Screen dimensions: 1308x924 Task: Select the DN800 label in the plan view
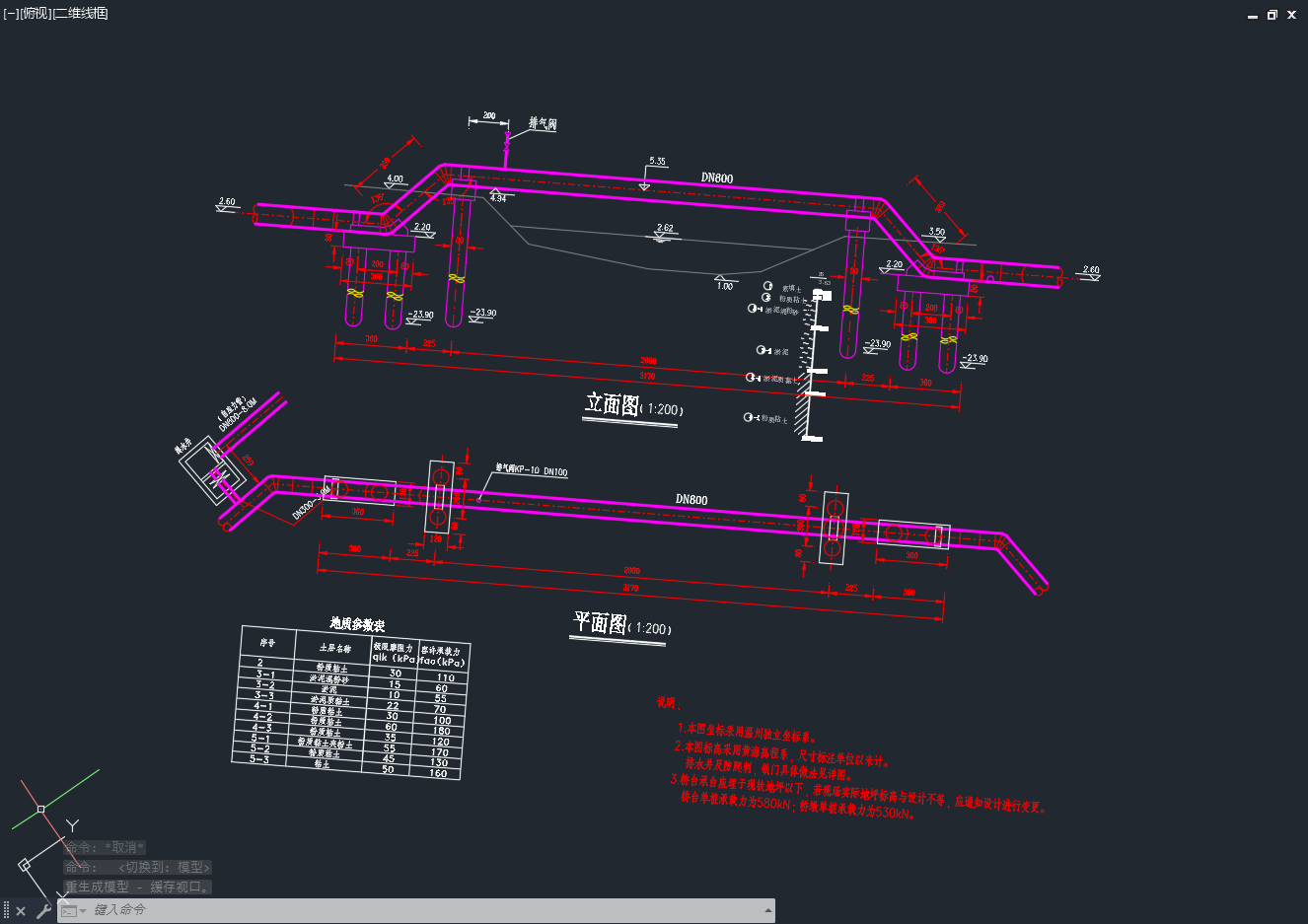(x=691, y=500)
